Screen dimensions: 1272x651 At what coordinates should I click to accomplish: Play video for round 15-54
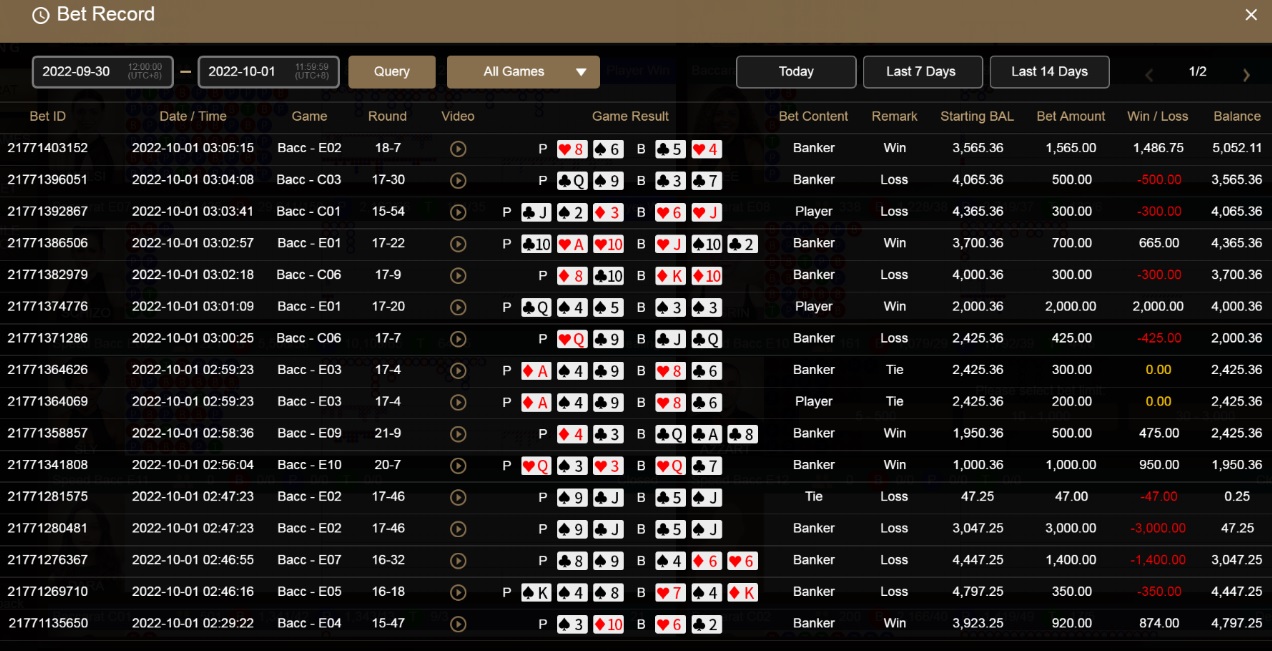tap(458, 212)
